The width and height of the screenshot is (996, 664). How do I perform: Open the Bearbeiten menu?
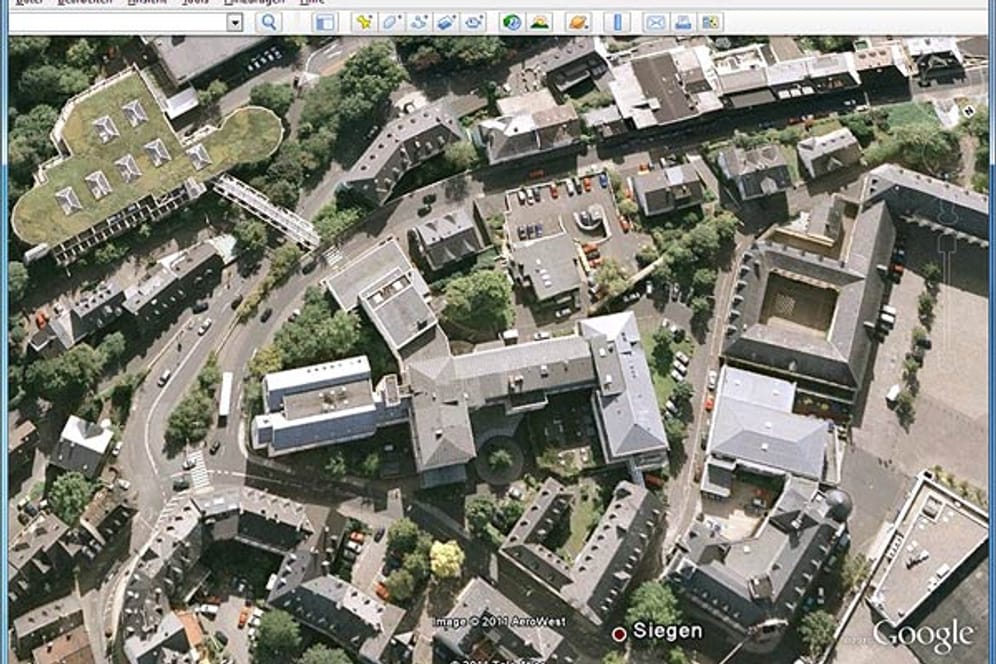click(84, 2)
